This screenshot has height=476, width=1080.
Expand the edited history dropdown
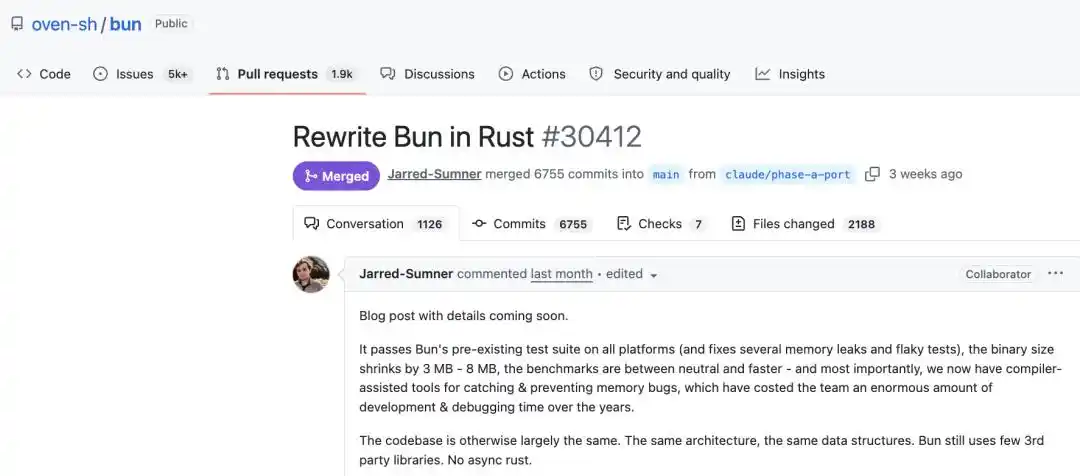632,274
